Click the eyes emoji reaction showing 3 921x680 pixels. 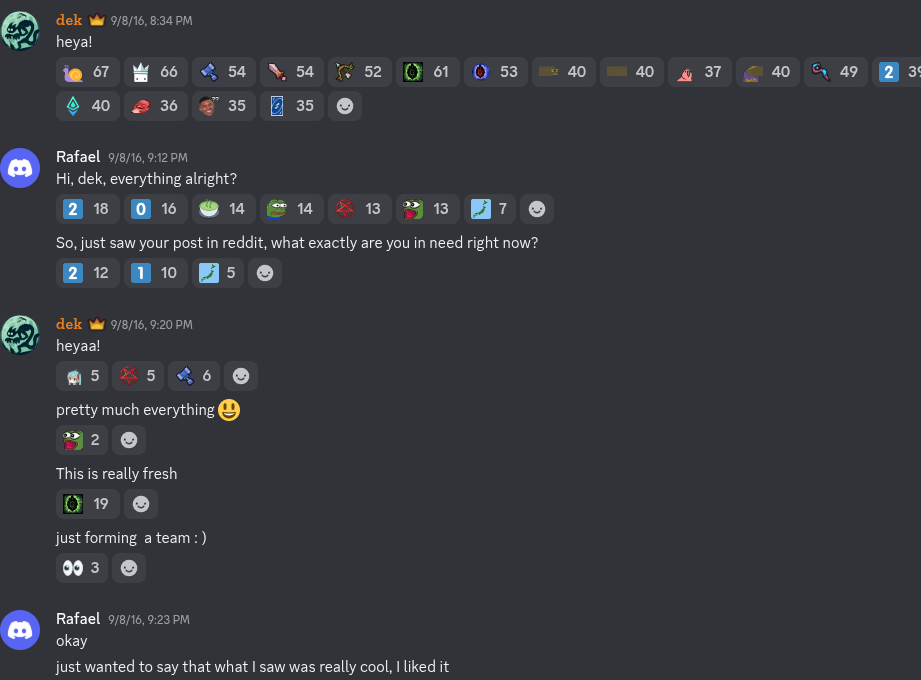click(x=82, y=568)
